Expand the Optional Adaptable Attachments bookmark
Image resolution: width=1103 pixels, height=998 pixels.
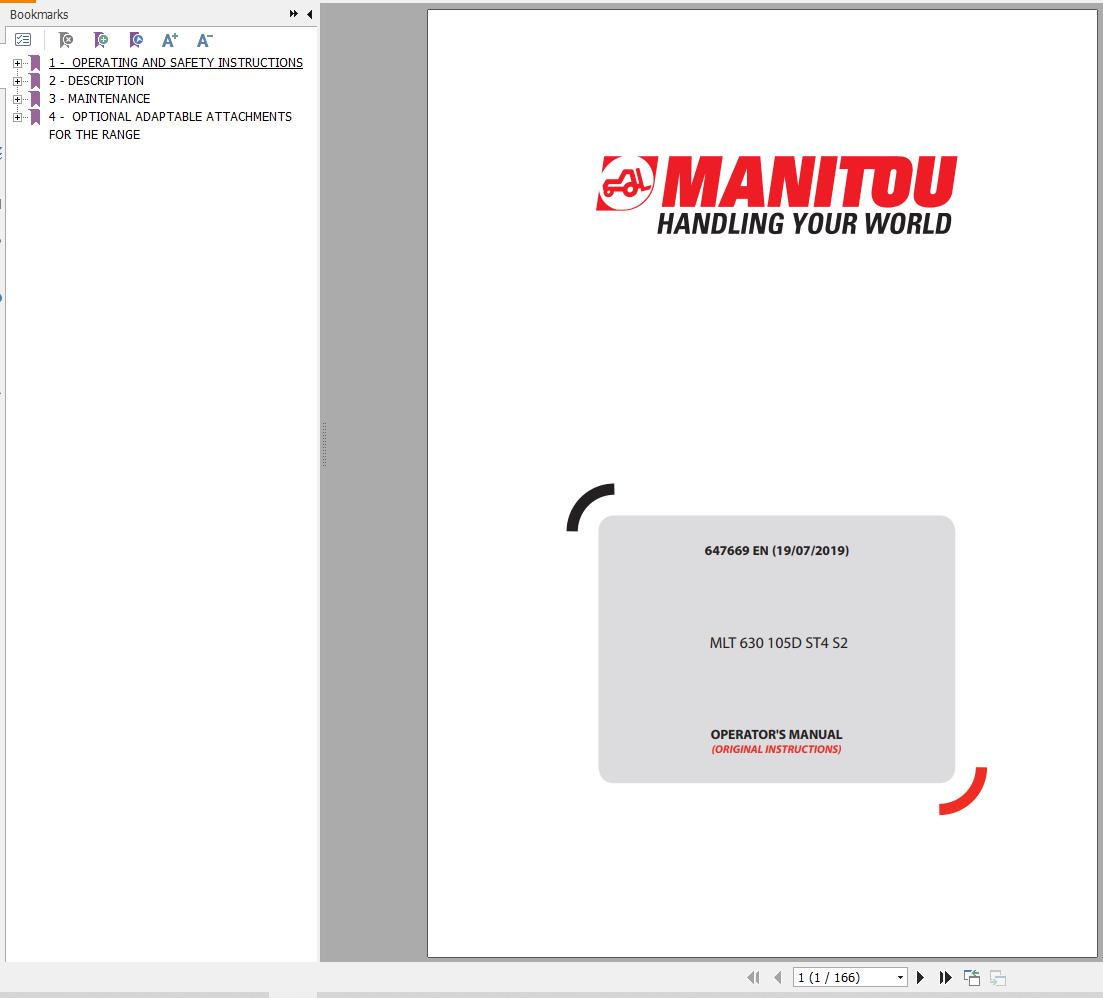point(18,117)
